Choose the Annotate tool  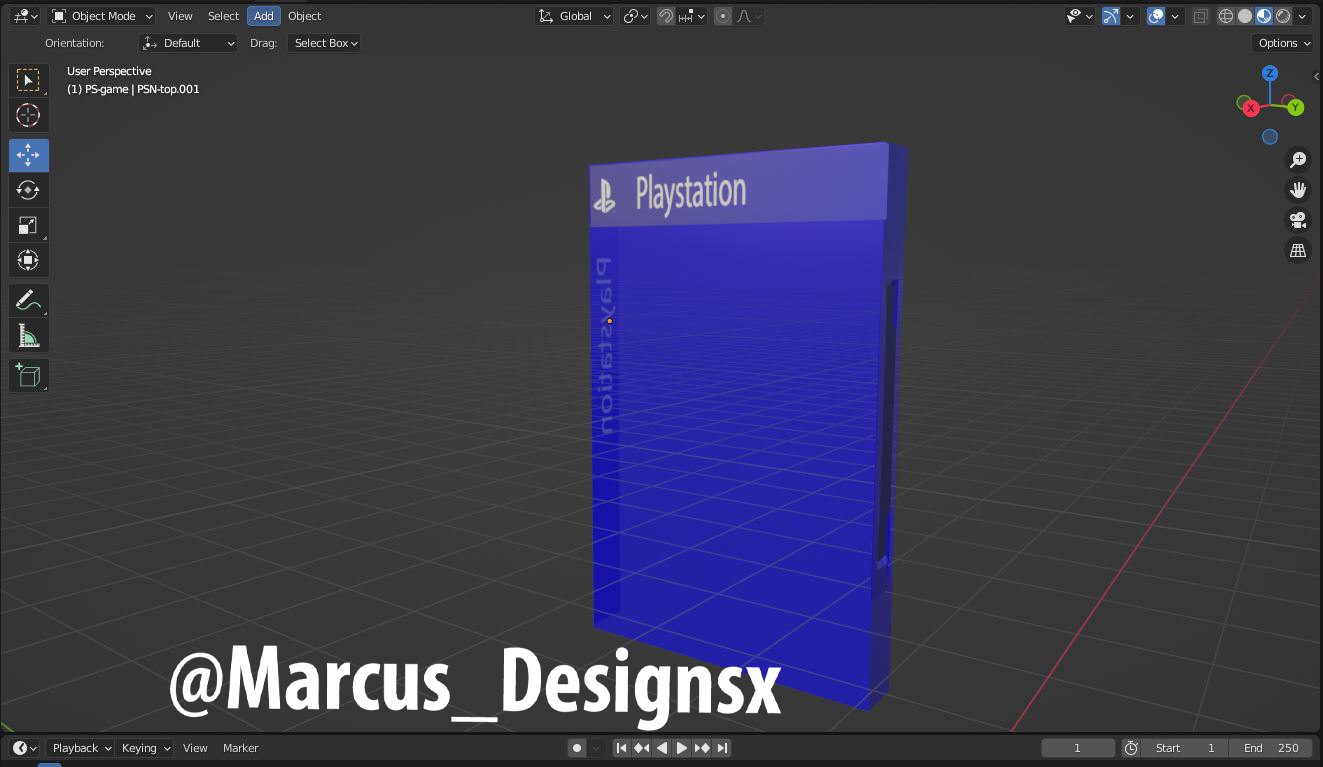[28, 300]
